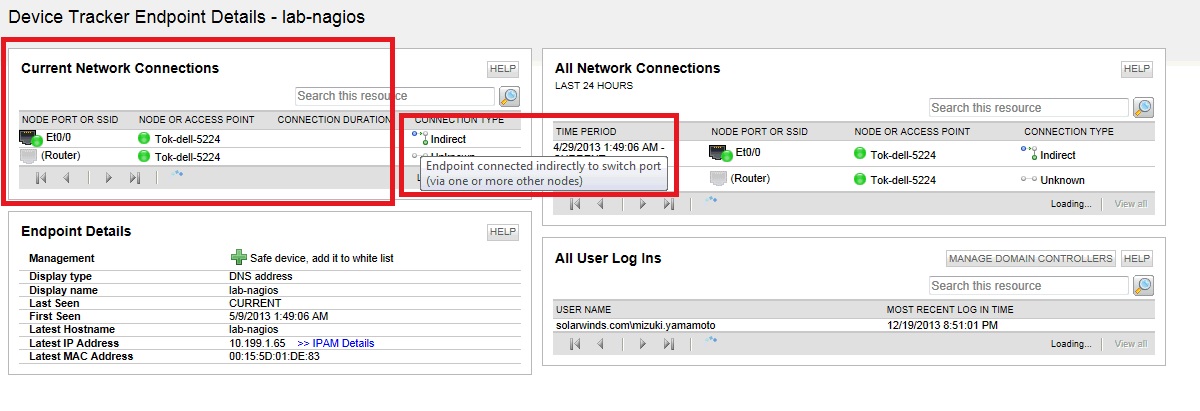This screenshot has height=411, width=1200.
Task: Open HELP for All Network Connections
Action: (1137, 69)
